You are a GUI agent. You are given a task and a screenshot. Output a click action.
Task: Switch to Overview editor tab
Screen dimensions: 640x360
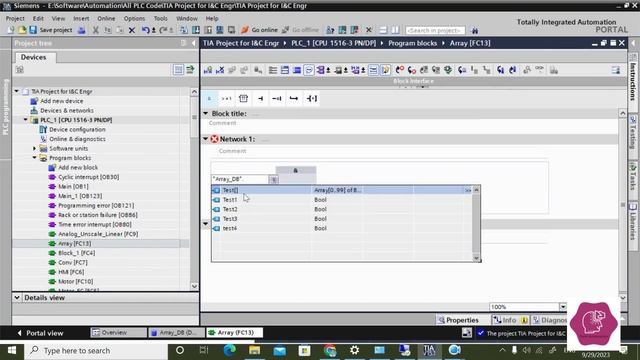[x=118, y=333]
